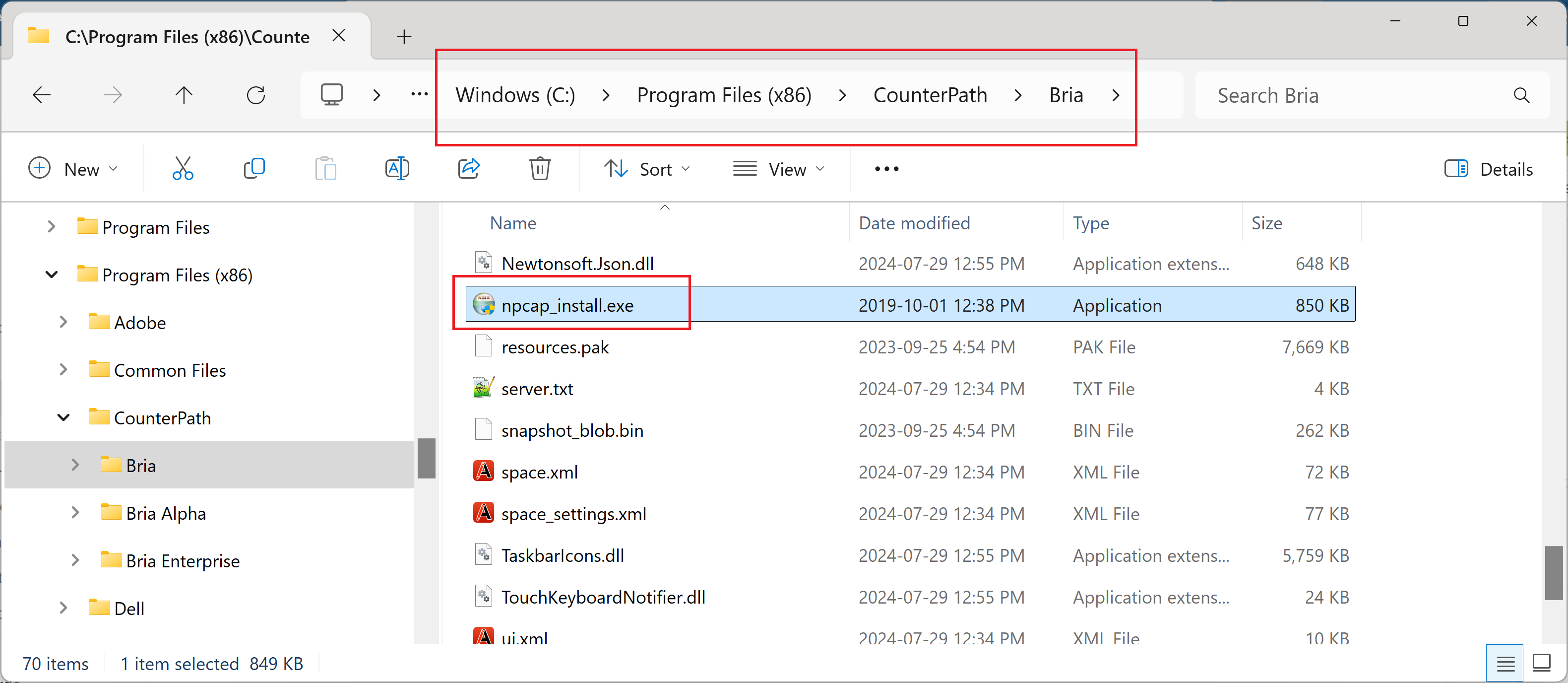This screenshot has width=1568, height=683.
Task: Click the Delete trash can icon
Action: (540, 169)
